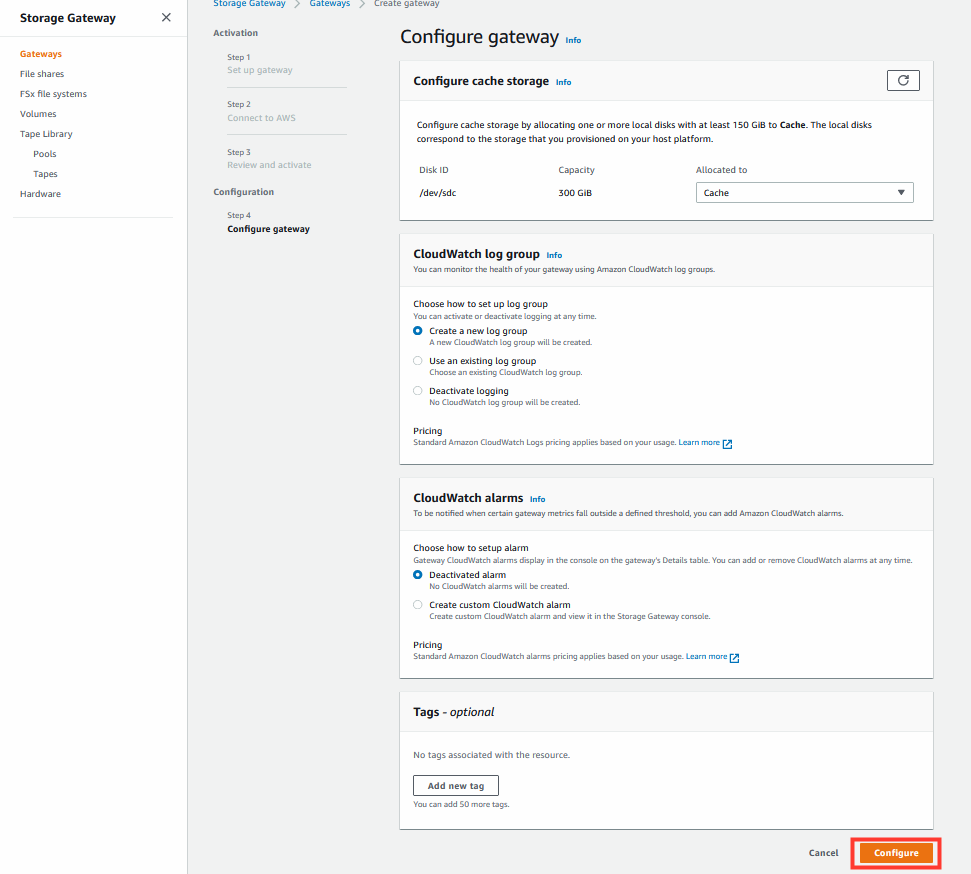Viewport: 971px width, 874px height.
Task: Open the Allocated to Cache dropdown
Action: click(x=804, y=193)
